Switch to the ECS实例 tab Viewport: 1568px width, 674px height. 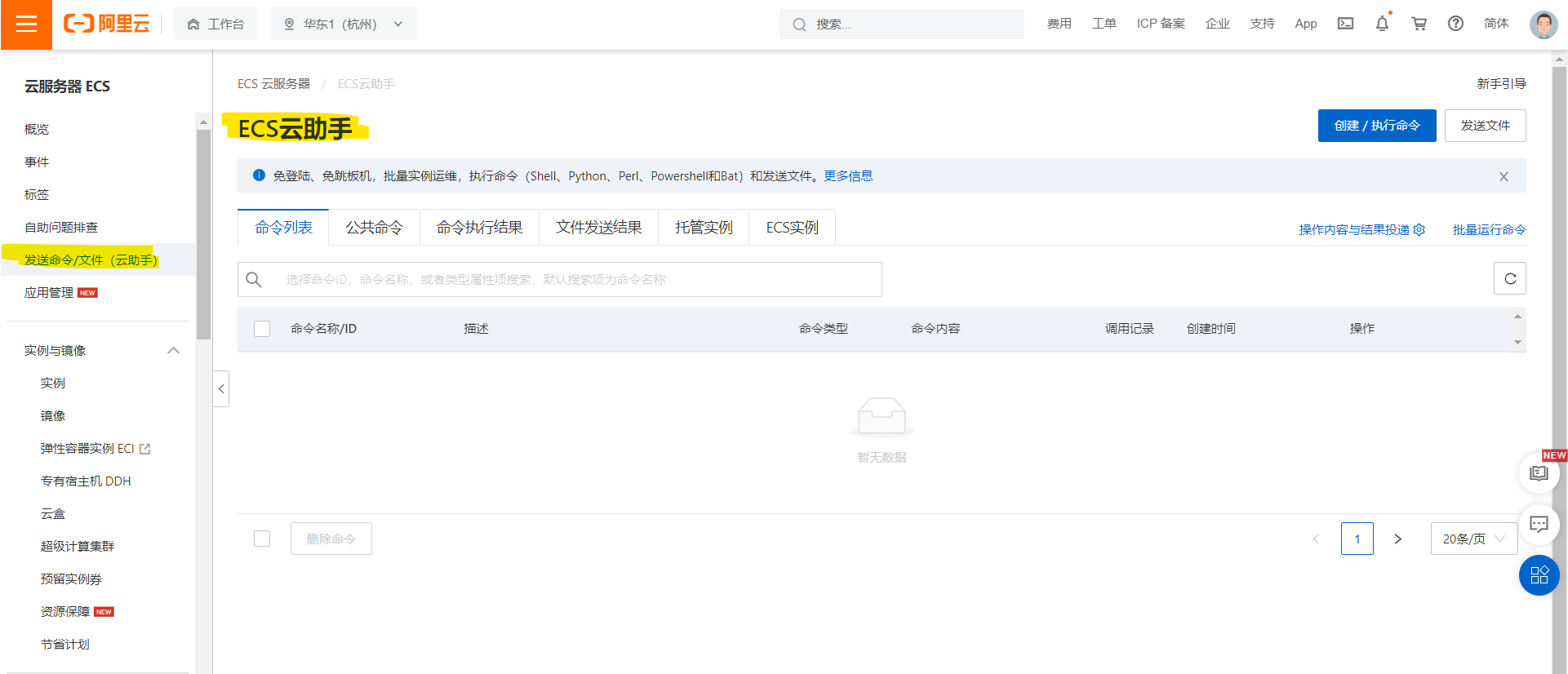pos(792,227)
